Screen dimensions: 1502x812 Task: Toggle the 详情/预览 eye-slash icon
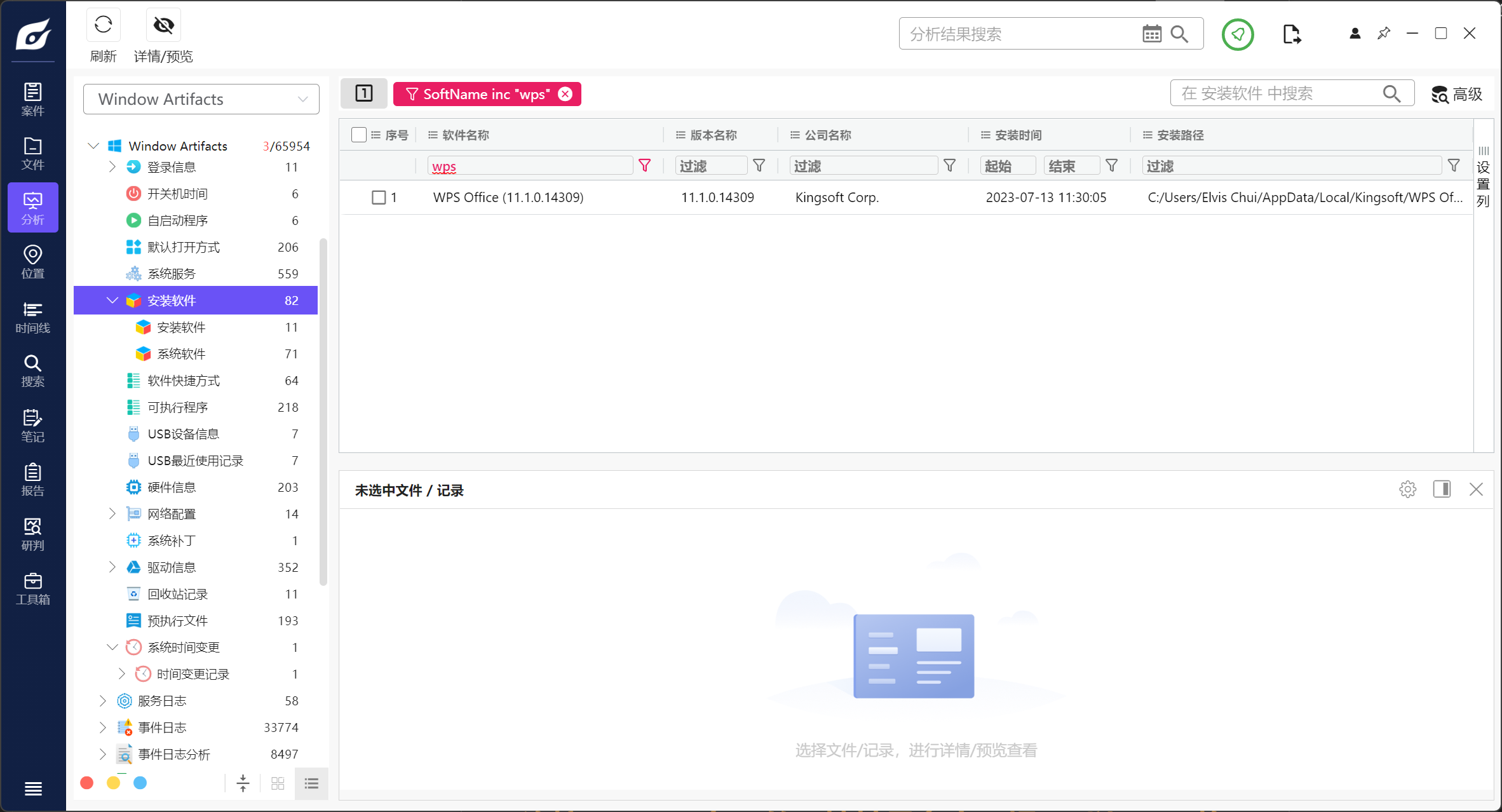click(163, 25)
